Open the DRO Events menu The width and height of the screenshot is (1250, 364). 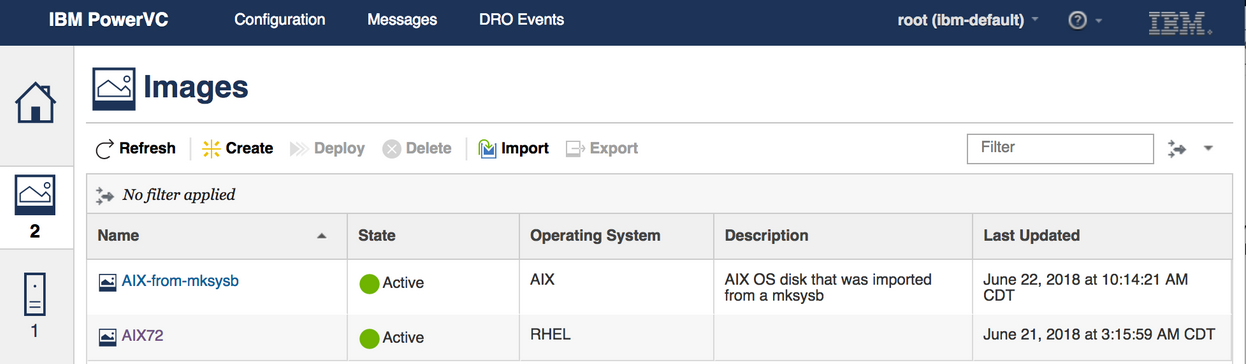[521, 20]
